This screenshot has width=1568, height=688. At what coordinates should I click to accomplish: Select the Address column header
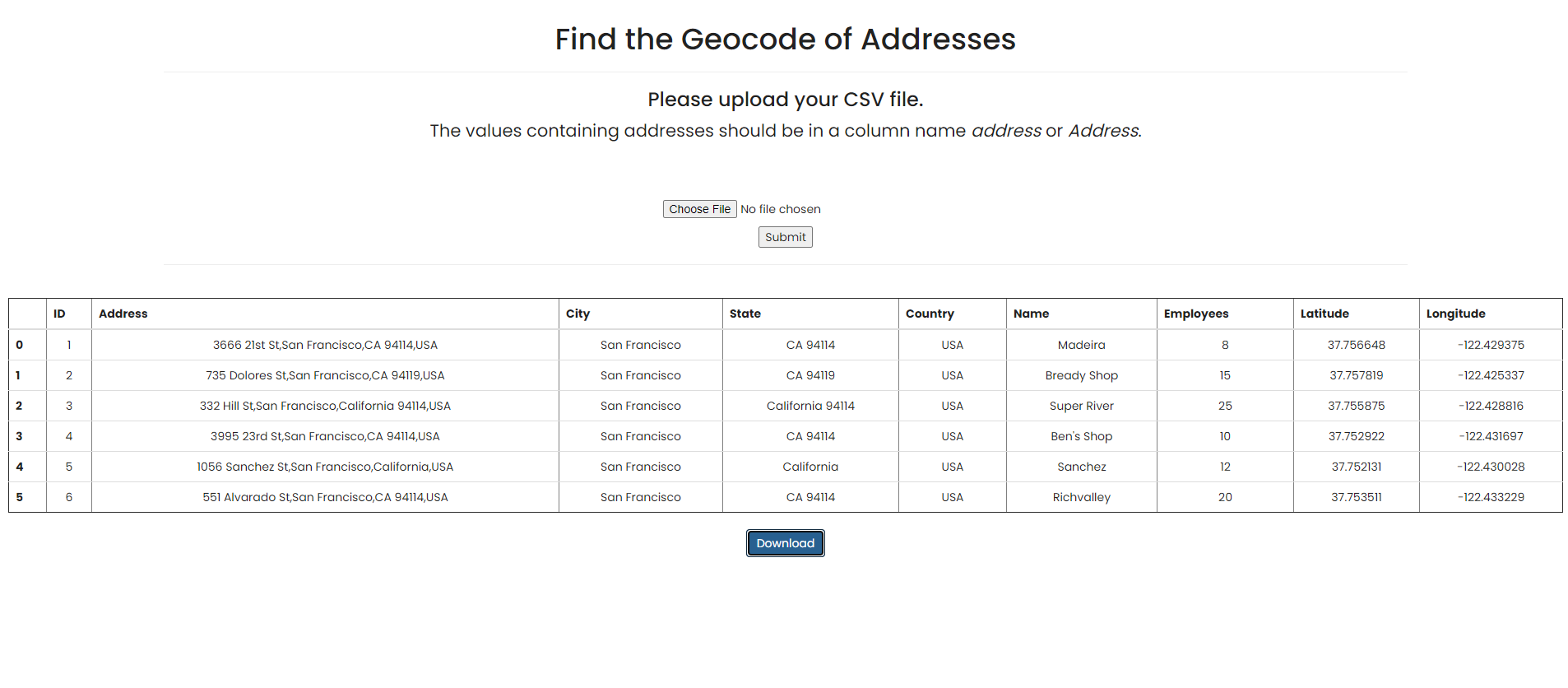123,314
